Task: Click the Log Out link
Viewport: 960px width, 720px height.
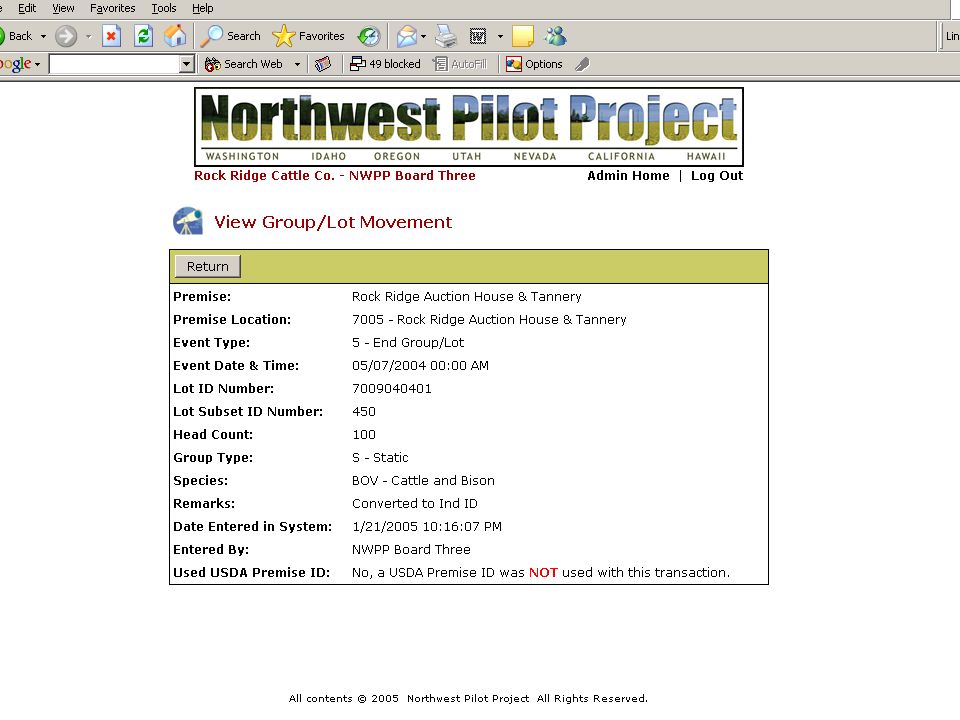Action: (x=717, y=176)
